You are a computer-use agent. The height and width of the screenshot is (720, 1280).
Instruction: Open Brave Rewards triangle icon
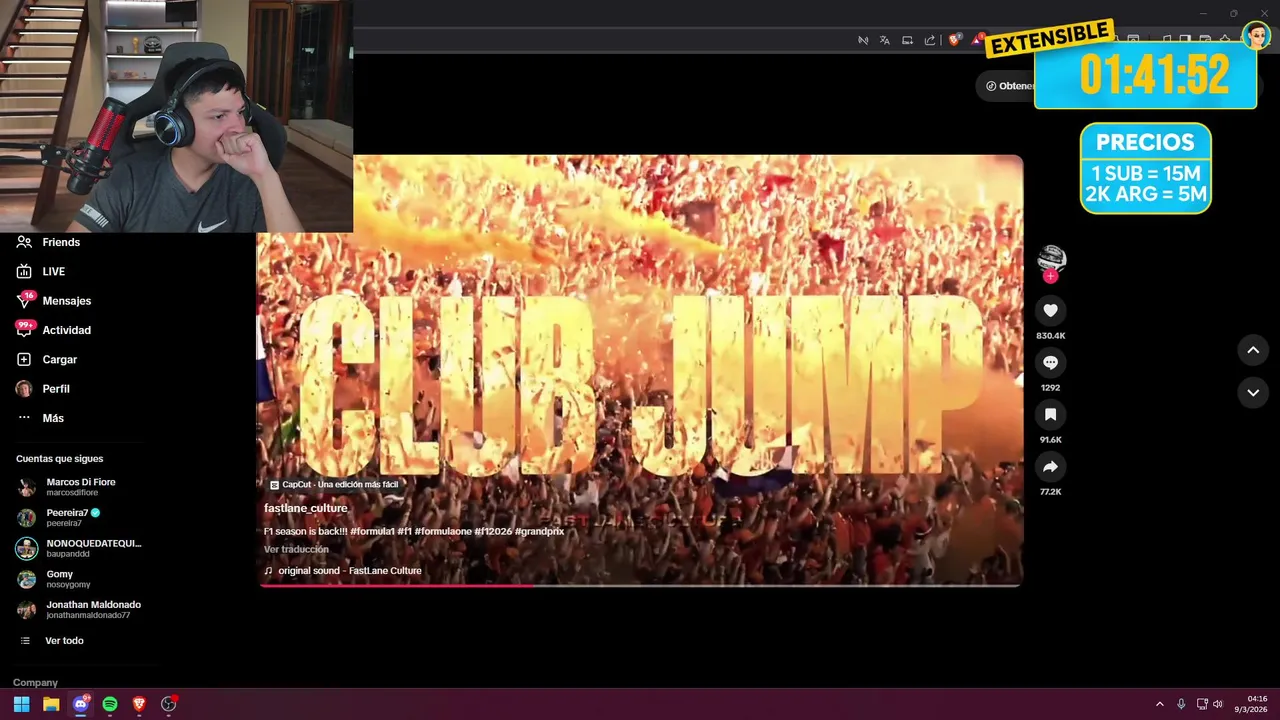979,39
